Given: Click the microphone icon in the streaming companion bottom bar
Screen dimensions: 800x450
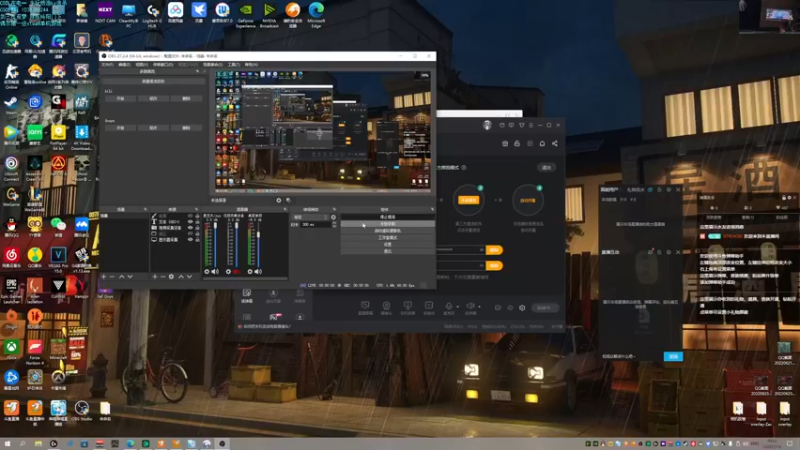Looking at the screenshot, I should [x=448, y=306].
